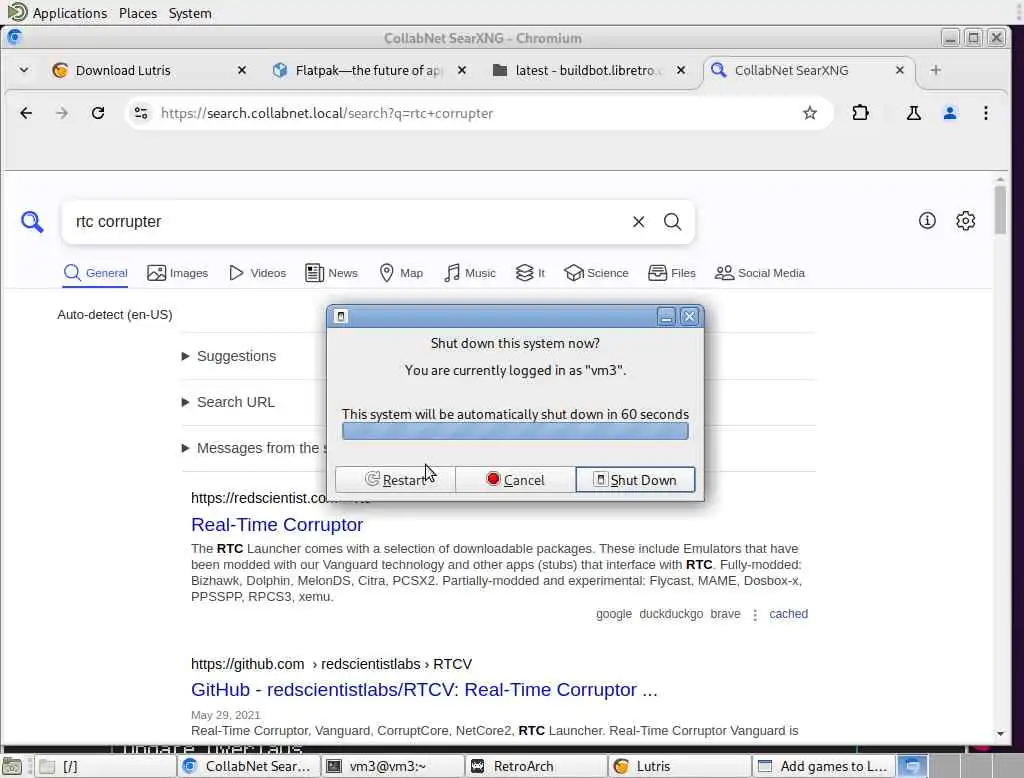
Task: Click the rtc corrupter search field
Action: (346, 222)
